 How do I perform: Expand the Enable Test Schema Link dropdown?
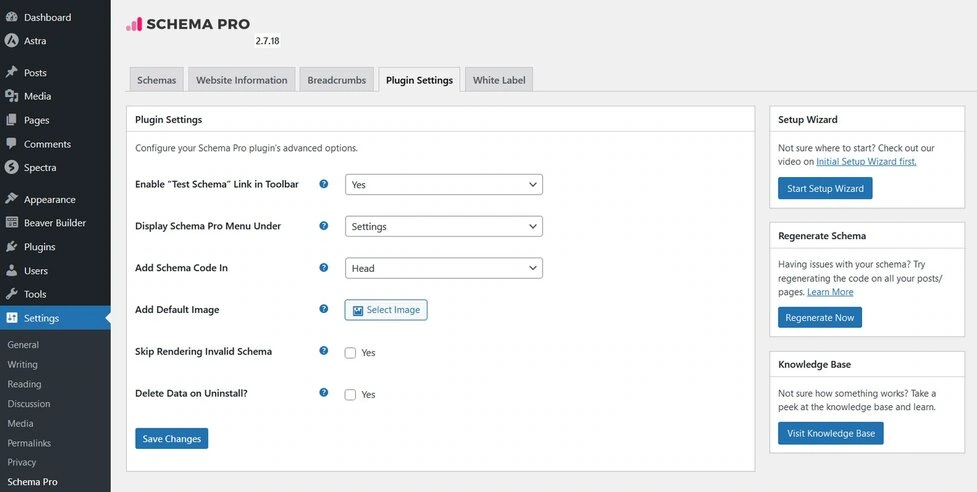pos(443,185)
